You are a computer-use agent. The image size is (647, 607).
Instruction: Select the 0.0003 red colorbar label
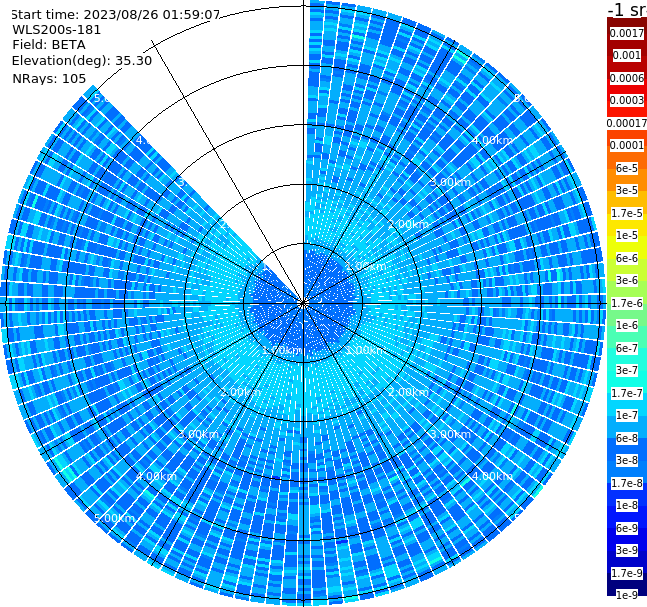626,100
